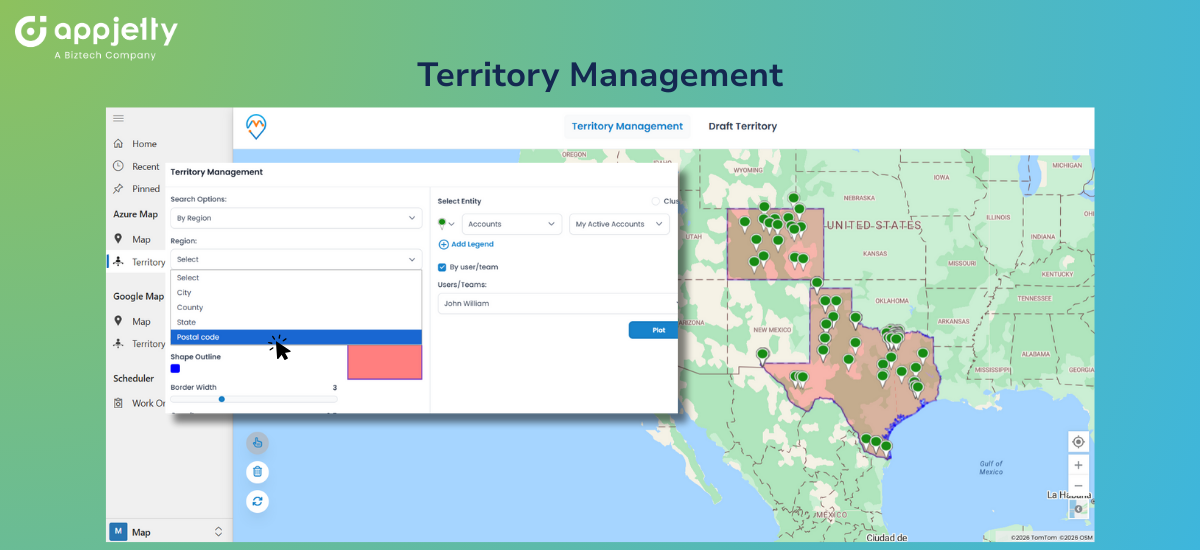The height and width of the screenshot is (550, 1200).
Task: Click the John William Users/Teams field
Action: (x=558, y=303)
